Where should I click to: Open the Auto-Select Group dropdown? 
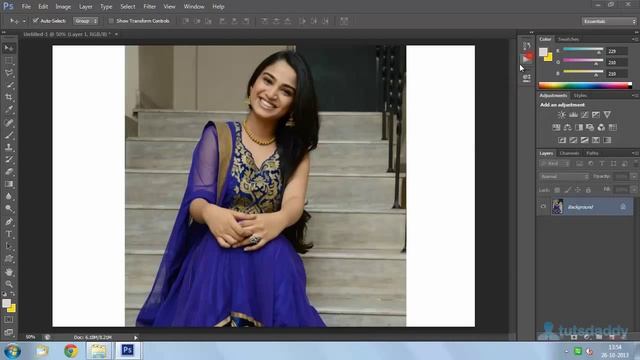86,20
